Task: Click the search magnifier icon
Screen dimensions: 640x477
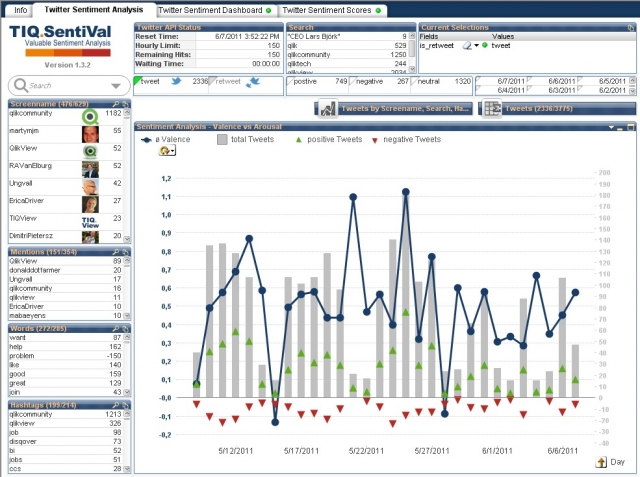Action: 20,85
